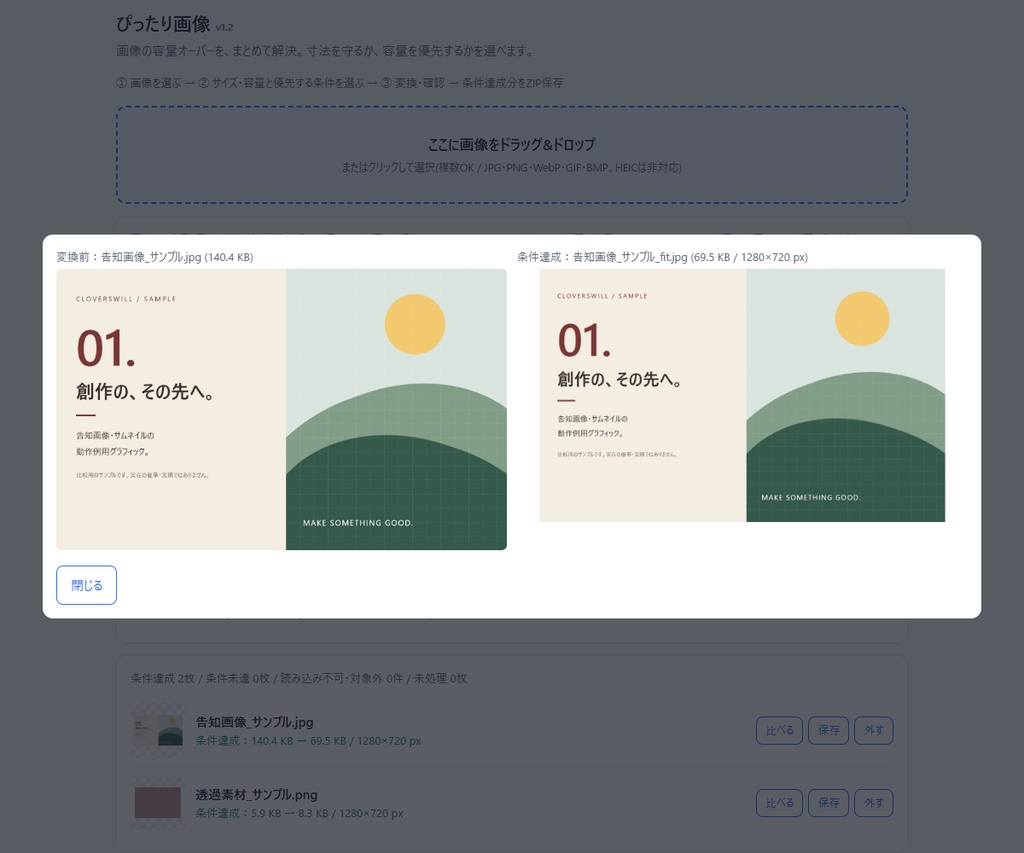
Task: Click the 外す button for 告知画像_サンプル.jpg
Action: [x=874, y=730]
